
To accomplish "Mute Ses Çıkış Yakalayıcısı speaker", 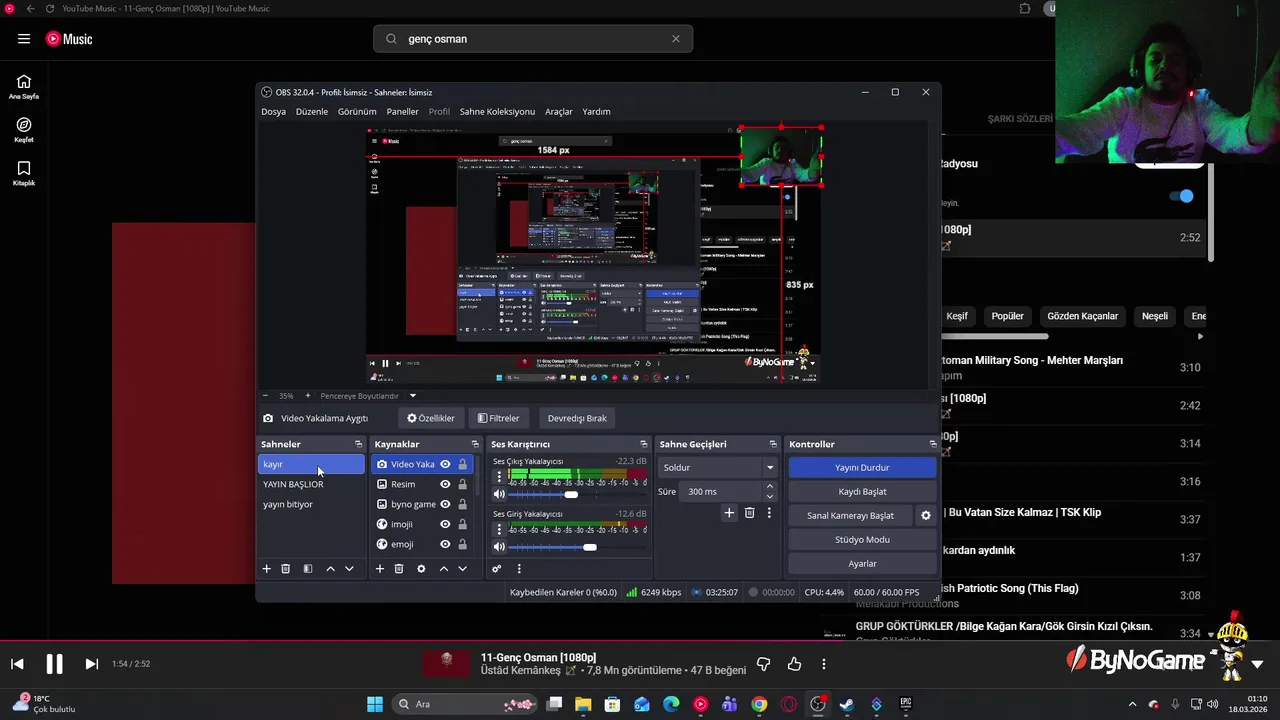I will pyautogui.click(x=499, y=494).
